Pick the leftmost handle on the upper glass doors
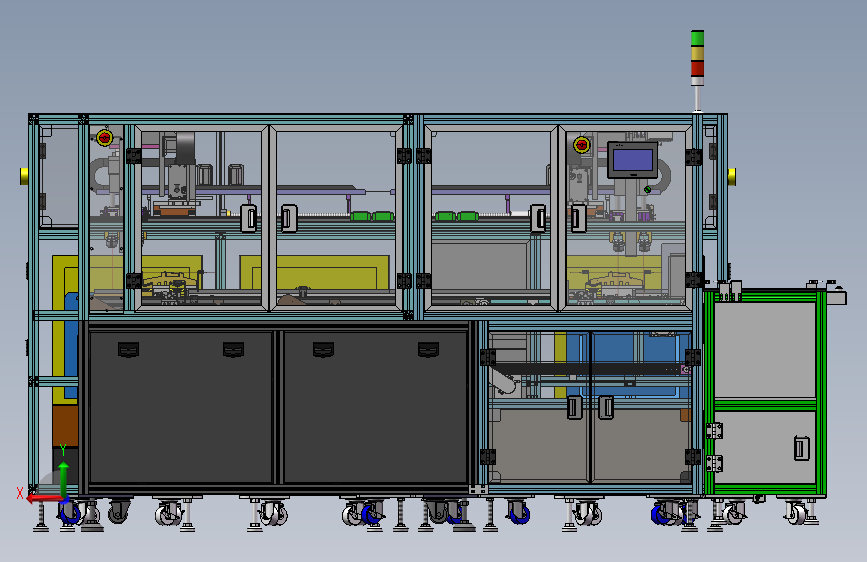This screenshot has height=562, width=867. (x=249, y=218)
